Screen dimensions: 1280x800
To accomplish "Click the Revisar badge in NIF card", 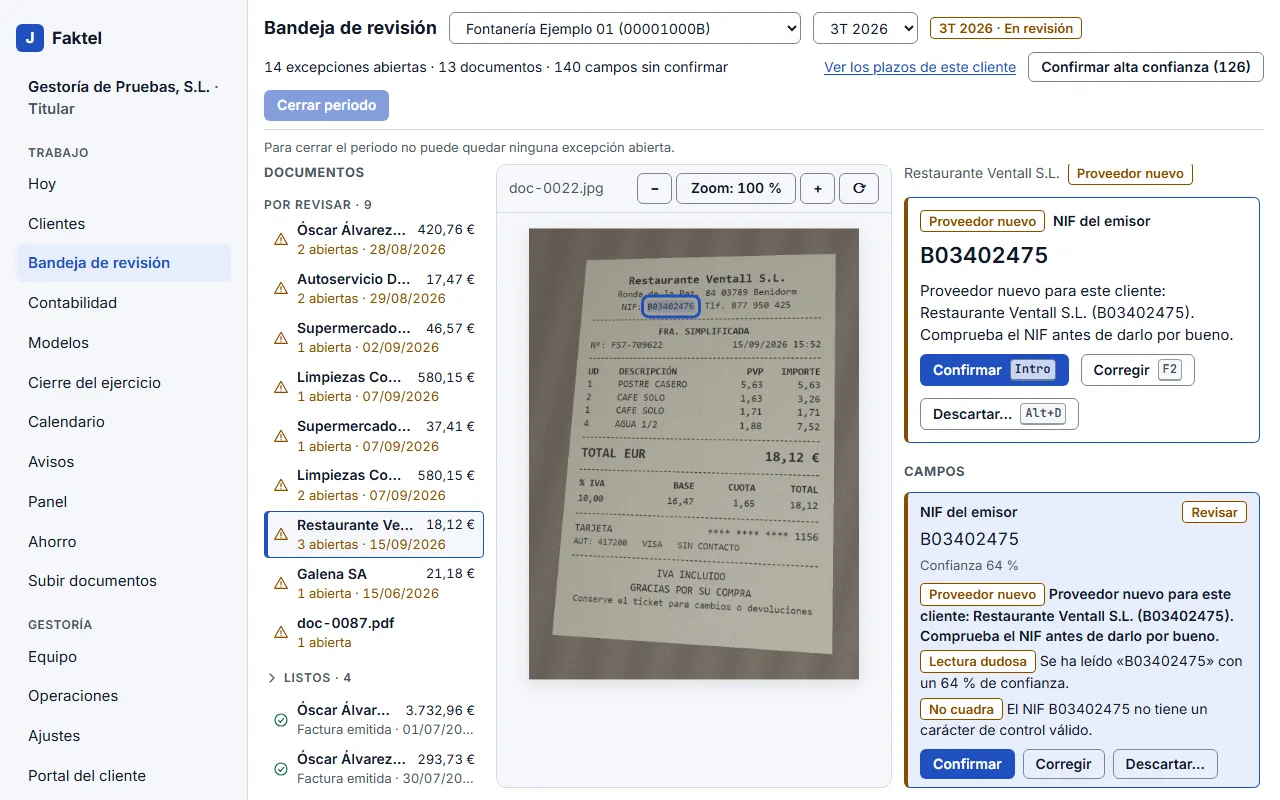I will click(1214, 512).
